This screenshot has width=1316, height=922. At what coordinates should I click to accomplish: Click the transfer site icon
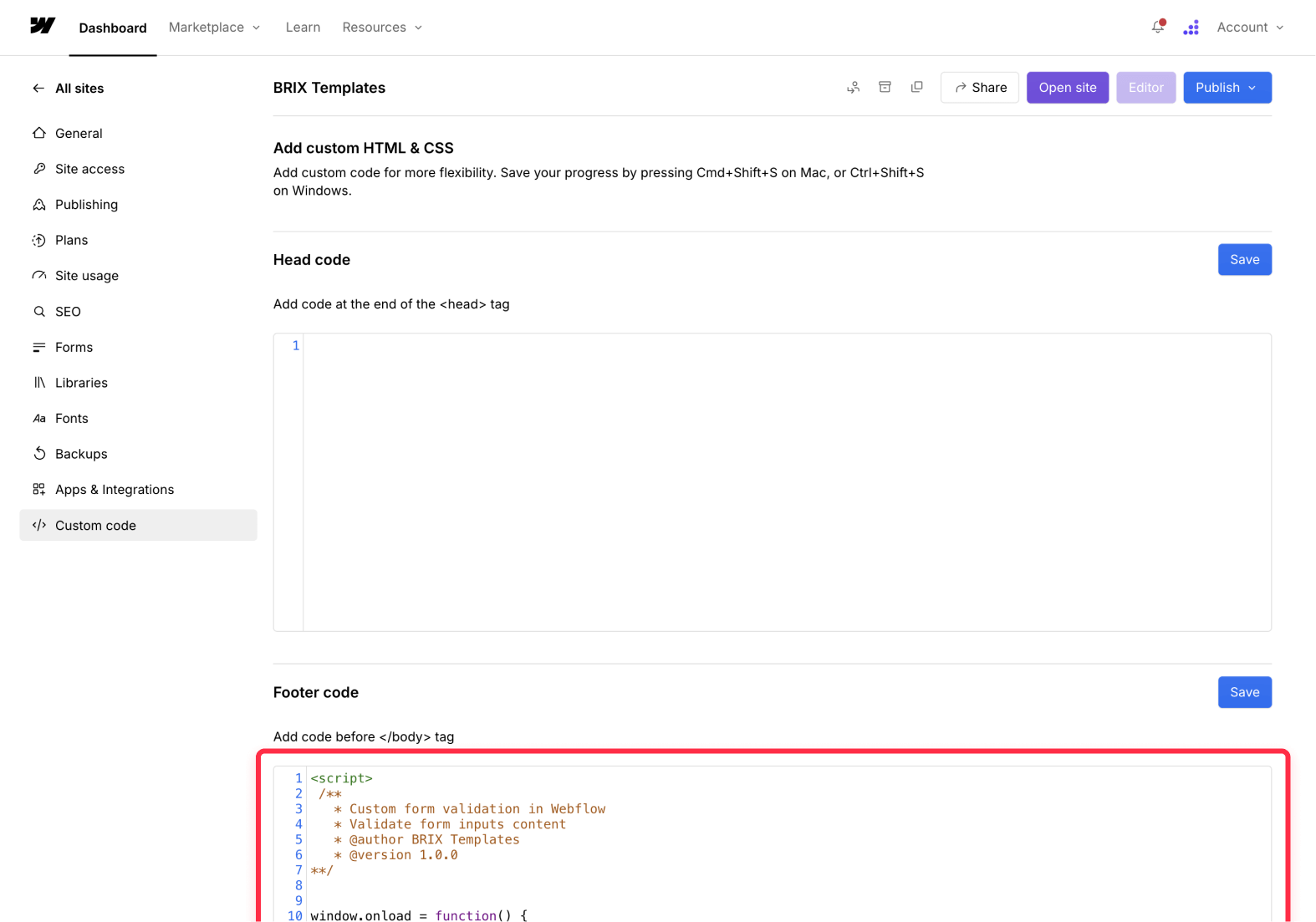[x=853, y=87]
